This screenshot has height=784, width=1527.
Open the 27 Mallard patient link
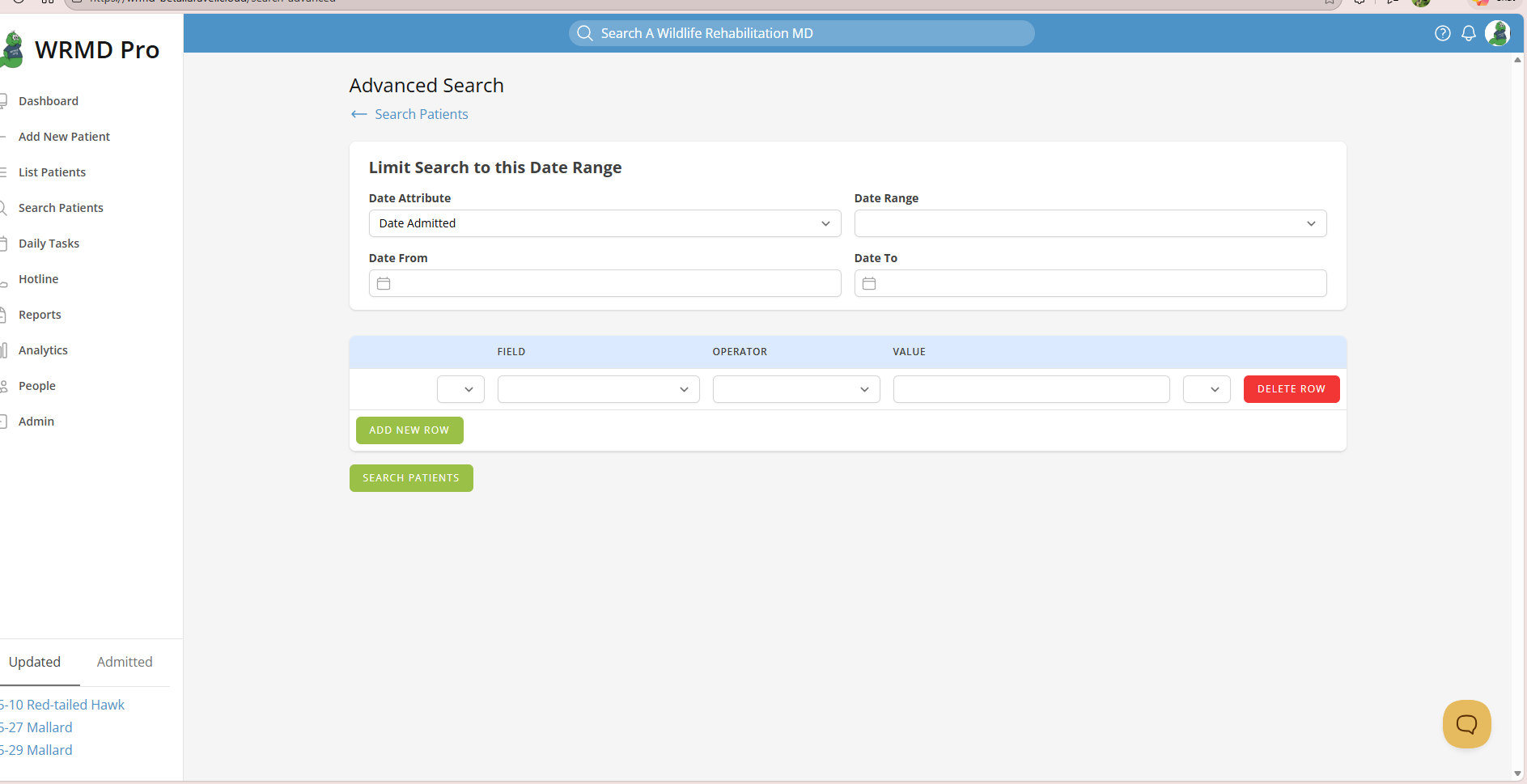(36, 727)
